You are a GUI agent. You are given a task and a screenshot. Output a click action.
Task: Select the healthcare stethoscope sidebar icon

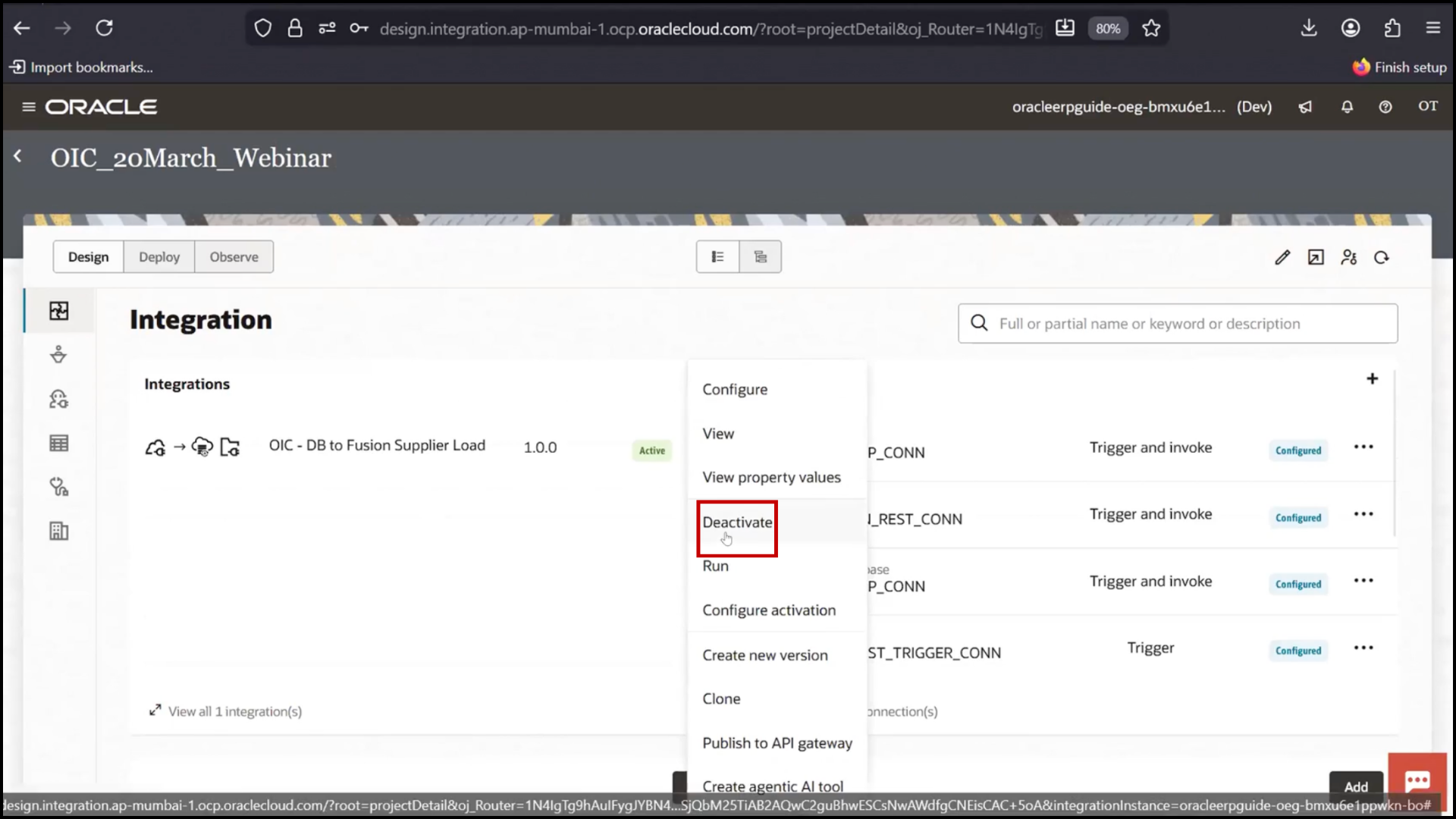tap(59, 487)
